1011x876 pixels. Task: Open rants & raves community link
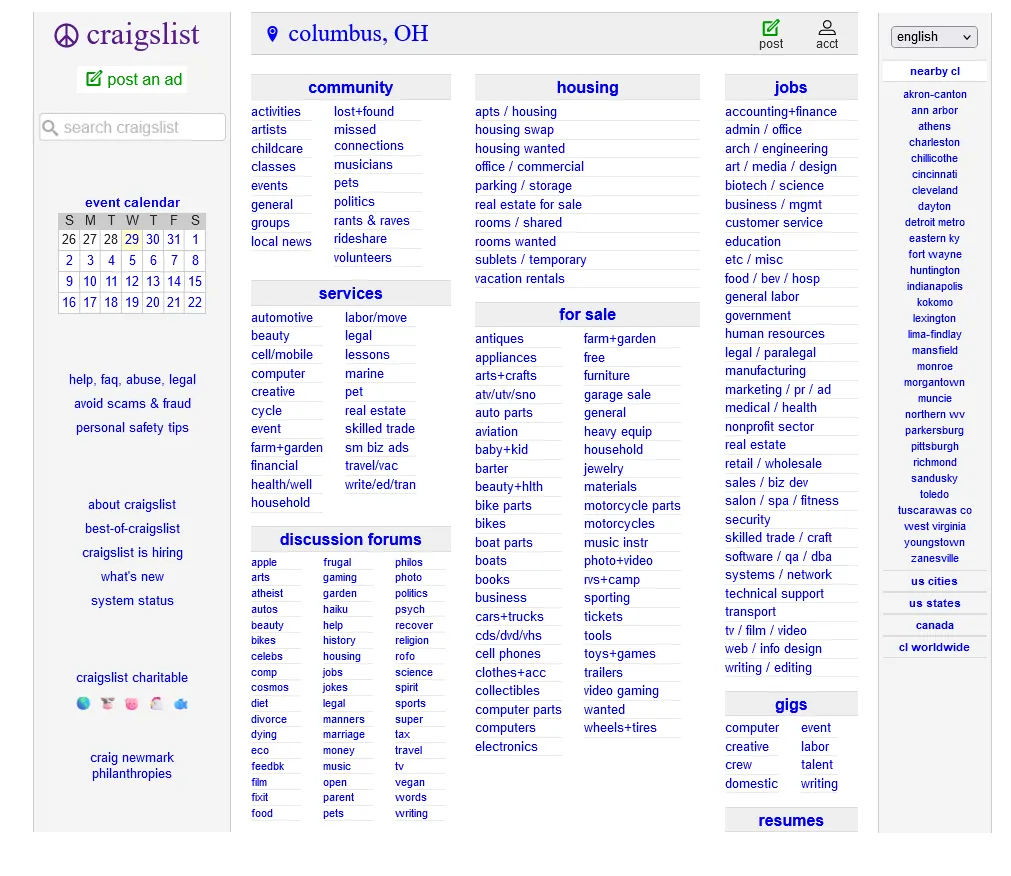coord(371,220)
